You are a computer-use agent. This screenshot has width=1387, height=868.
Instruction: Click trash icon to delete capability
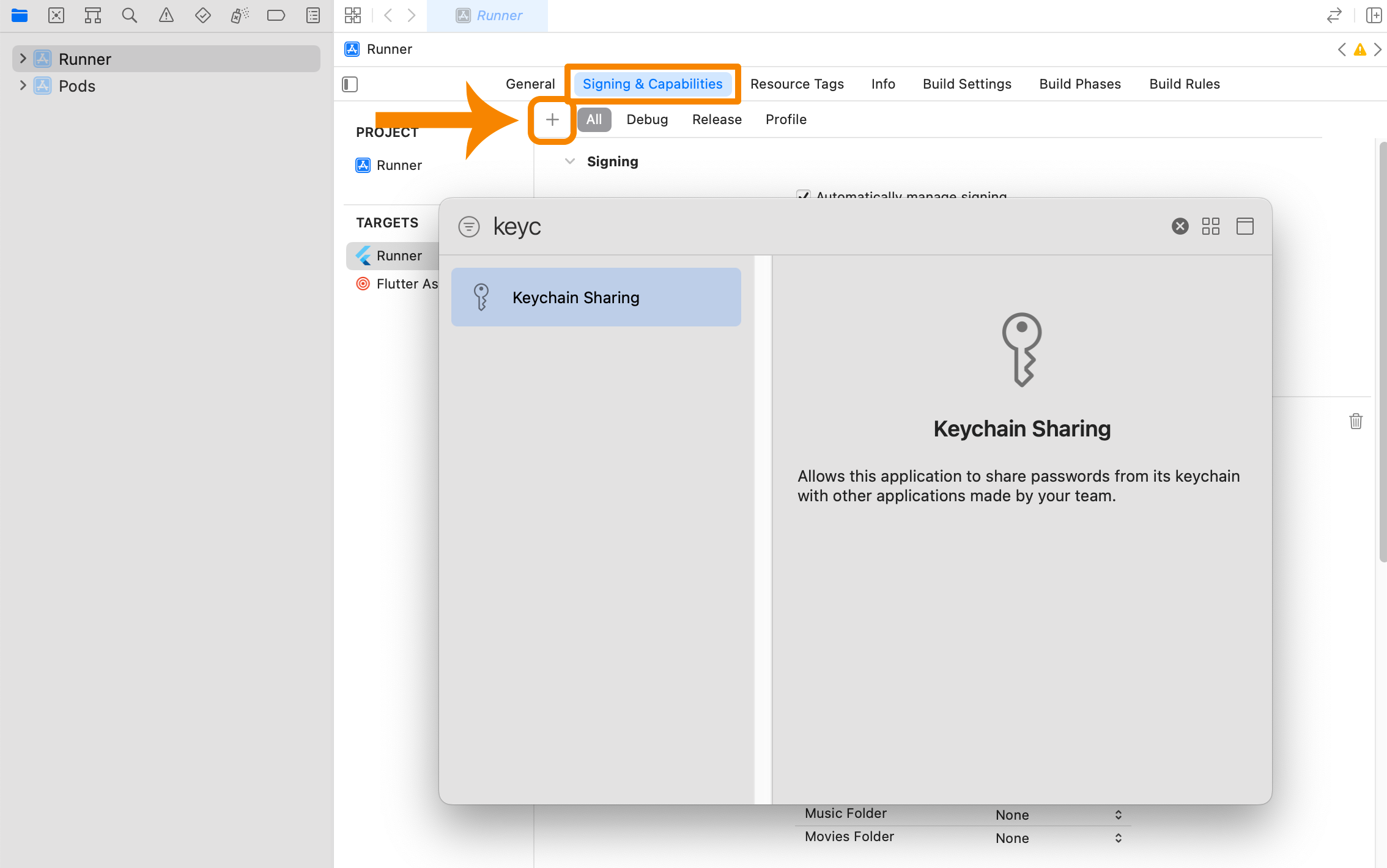[1355, 421]
